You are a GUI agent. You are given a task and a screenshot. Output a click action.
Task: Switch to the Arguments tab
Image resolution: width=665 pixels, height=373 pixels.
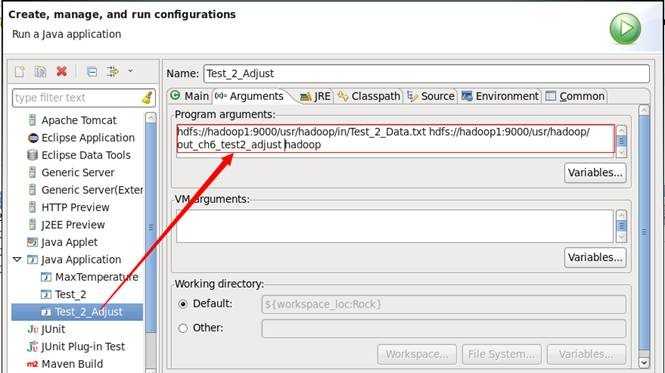[250, 96]
